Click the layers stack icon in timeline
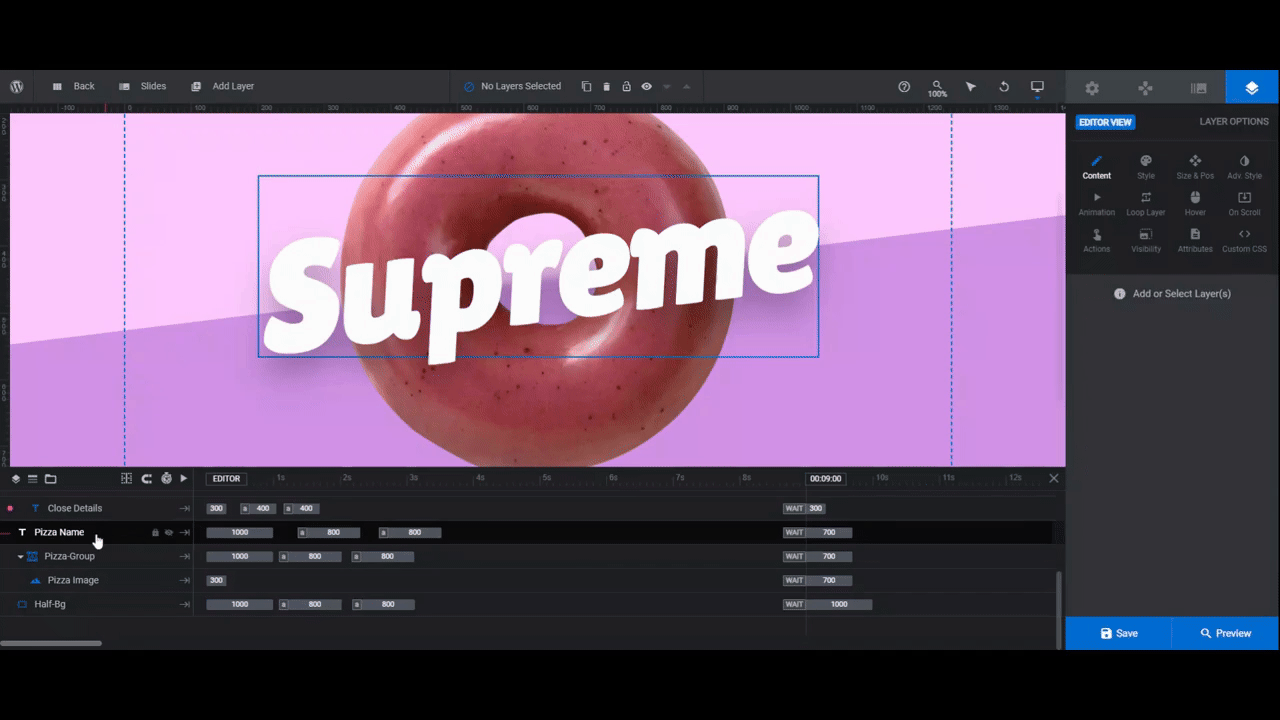 point(16,479)
